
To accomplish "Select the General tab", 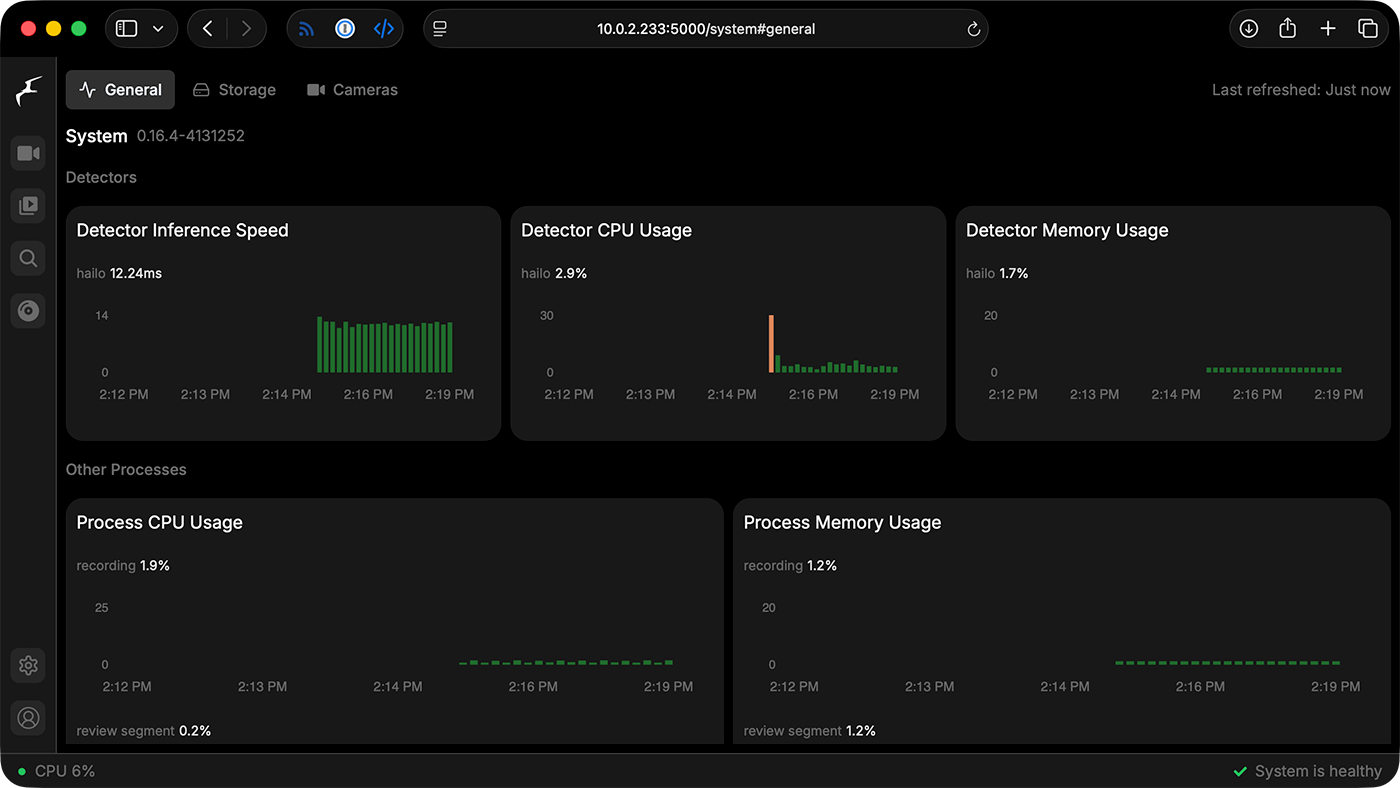I will pos(120,90).
